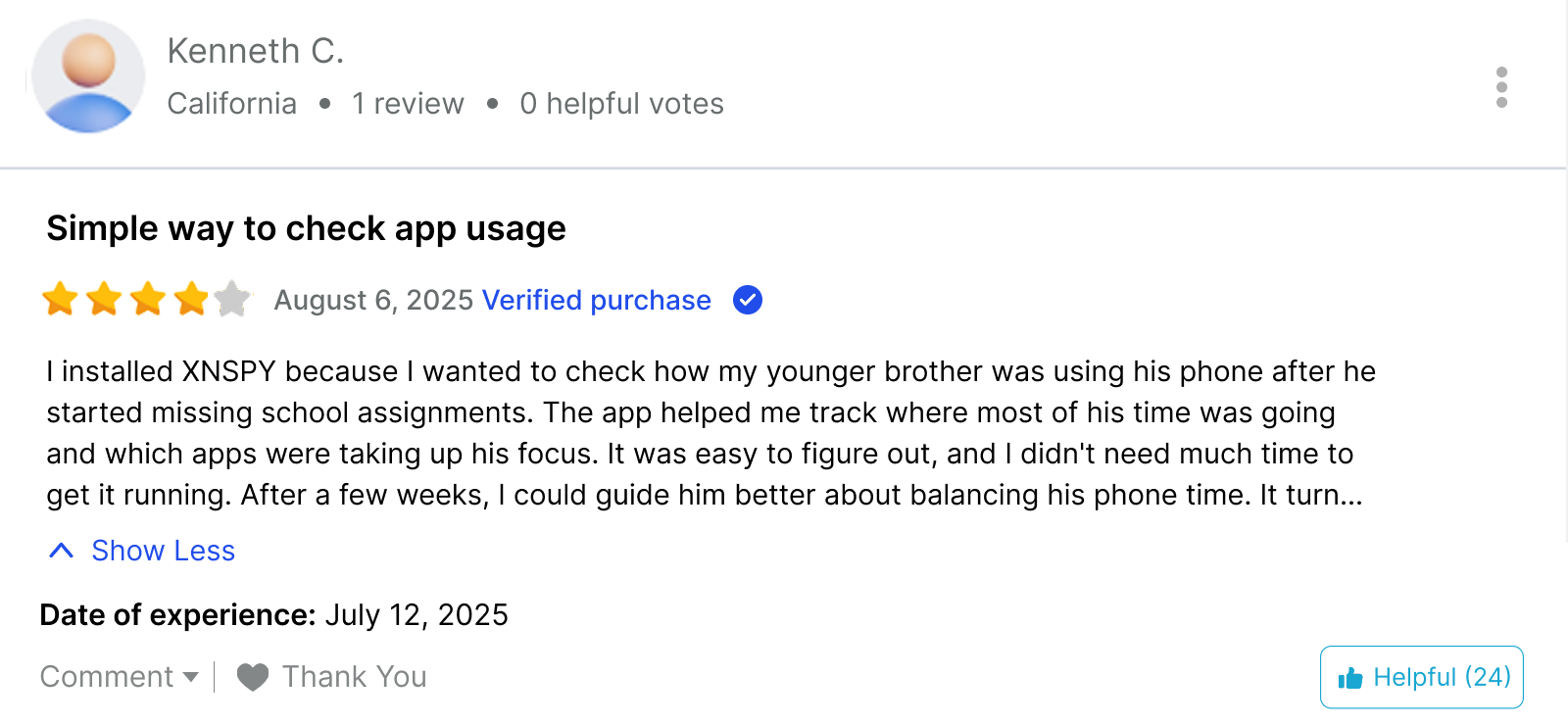Click the blue verified checkmark badge

click(748, 300)
